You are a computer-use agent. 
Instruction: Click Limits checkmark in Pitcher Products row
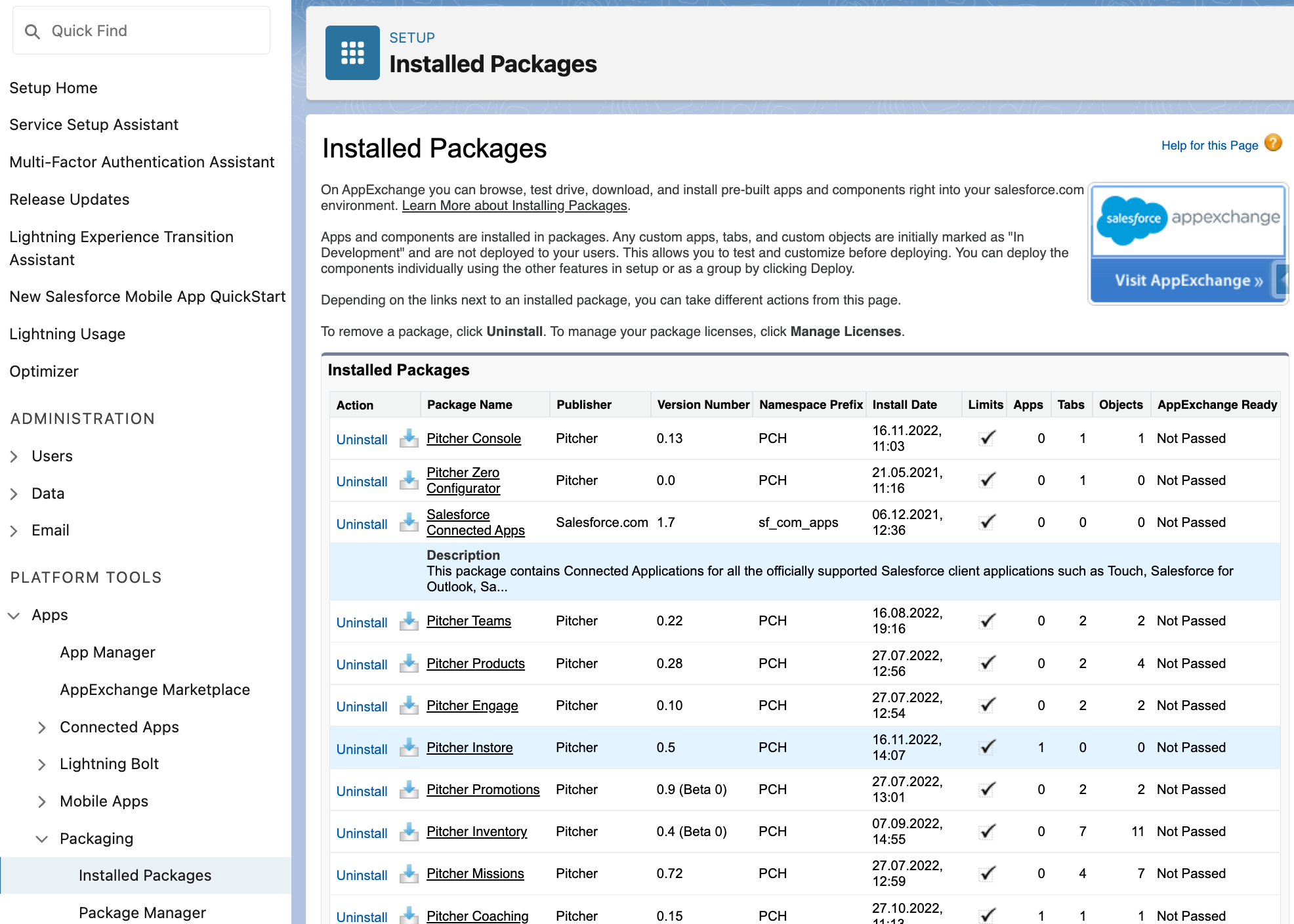[987, 663]
